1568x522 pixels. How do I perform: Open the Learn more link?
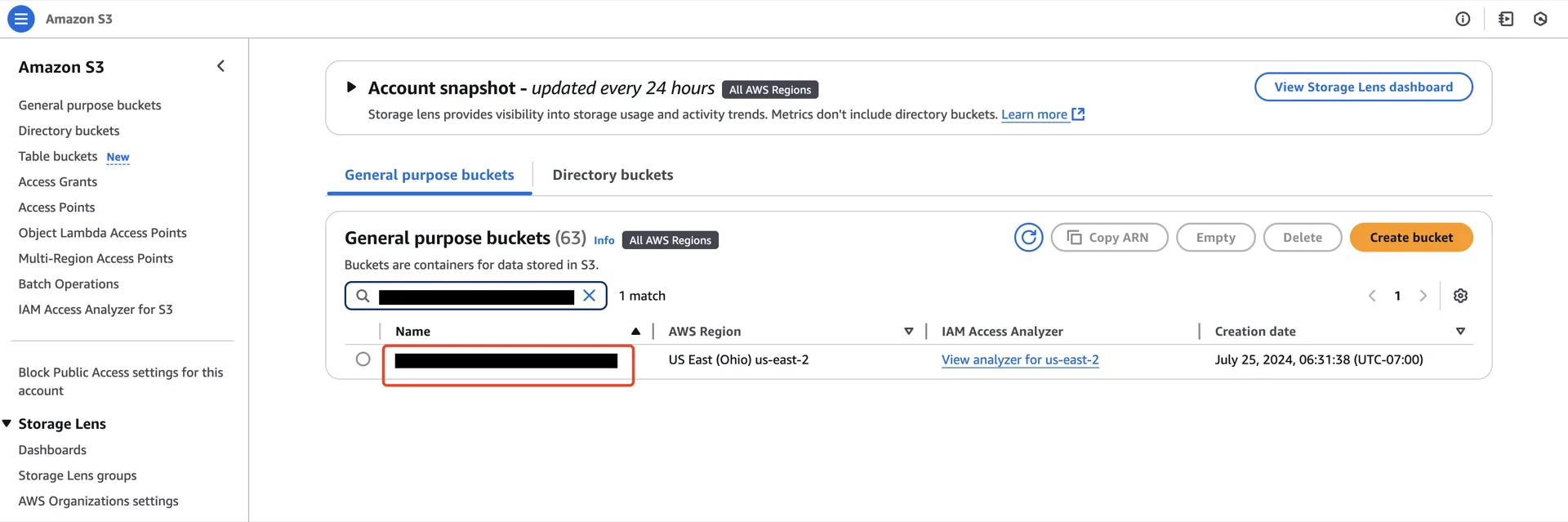point(1042,114)
